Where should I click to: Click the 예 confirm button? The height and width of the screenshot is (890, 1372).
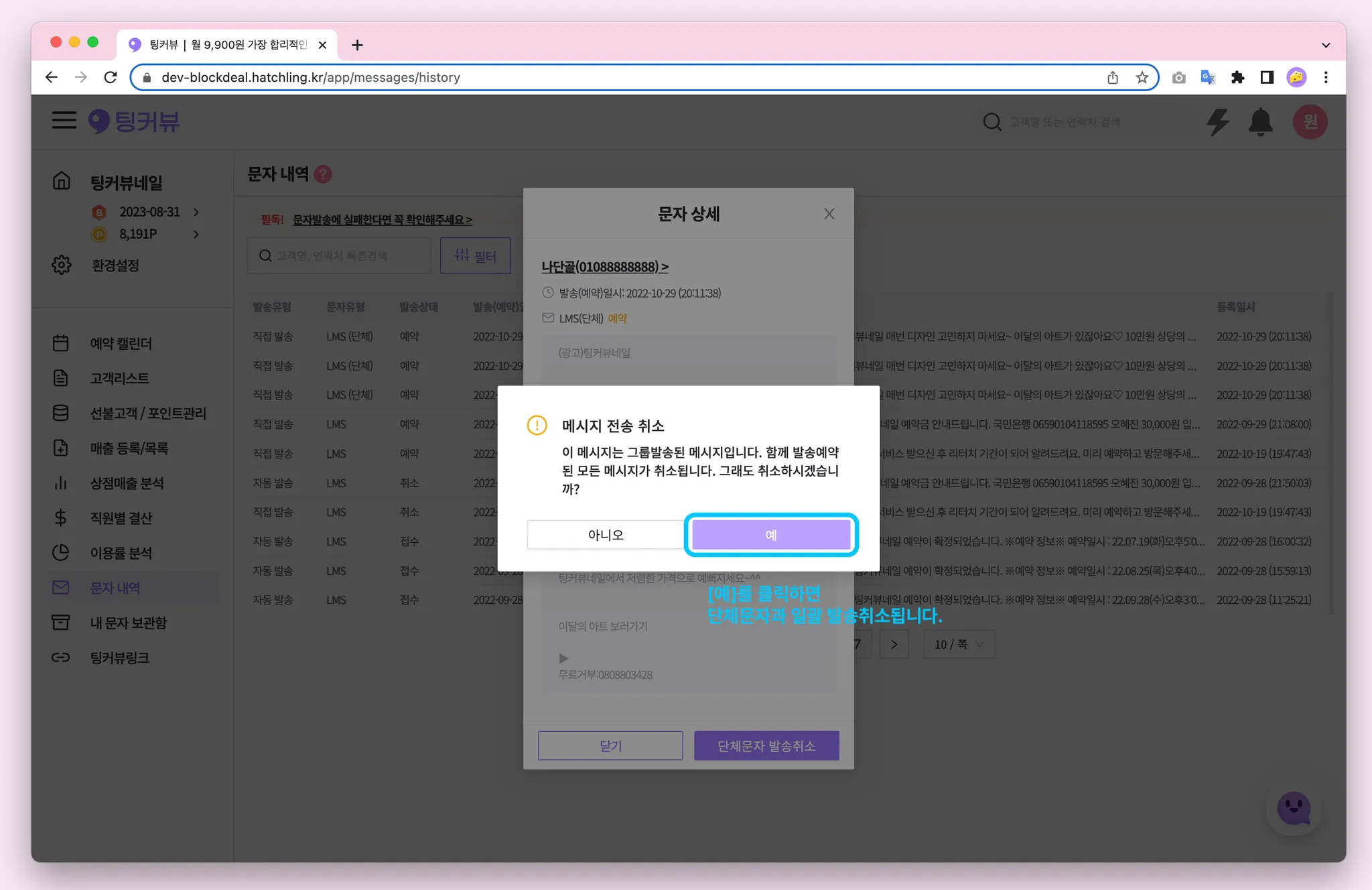click(x=771, y=535)
